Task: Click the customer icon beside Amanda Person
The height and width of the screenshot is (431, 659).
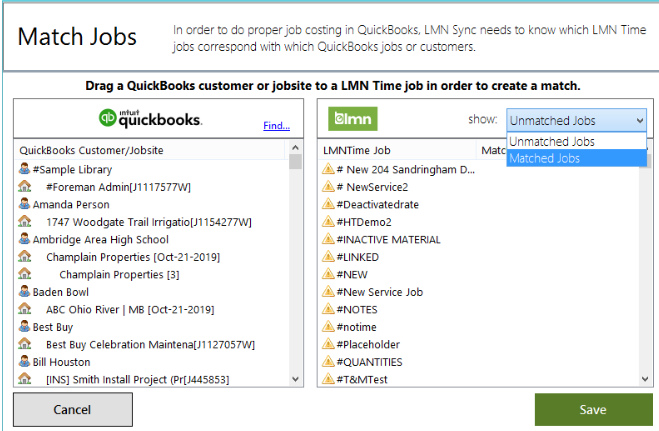Action: (x=24, y=204)
